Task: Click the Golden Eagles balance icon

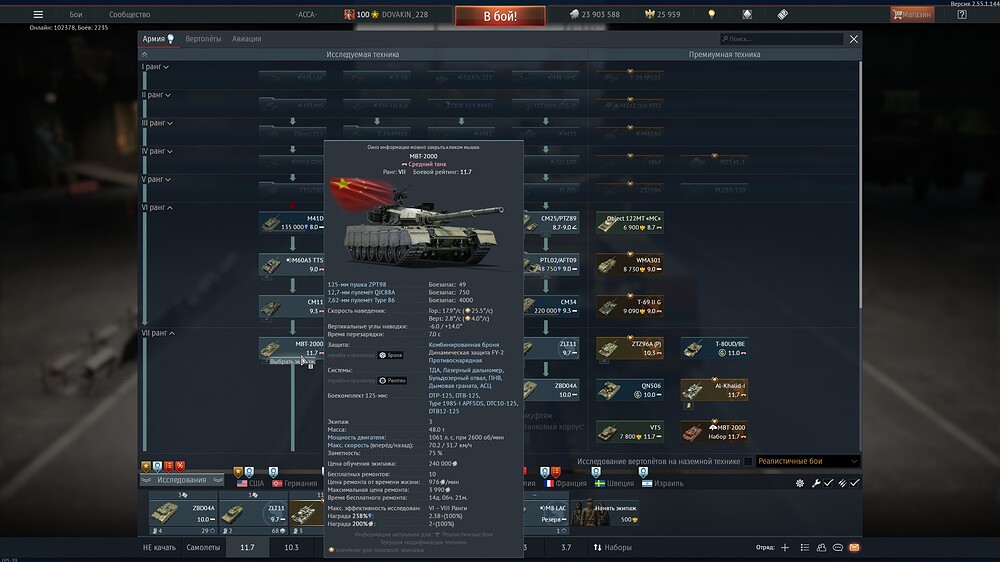Action: [x=649, y=14]
